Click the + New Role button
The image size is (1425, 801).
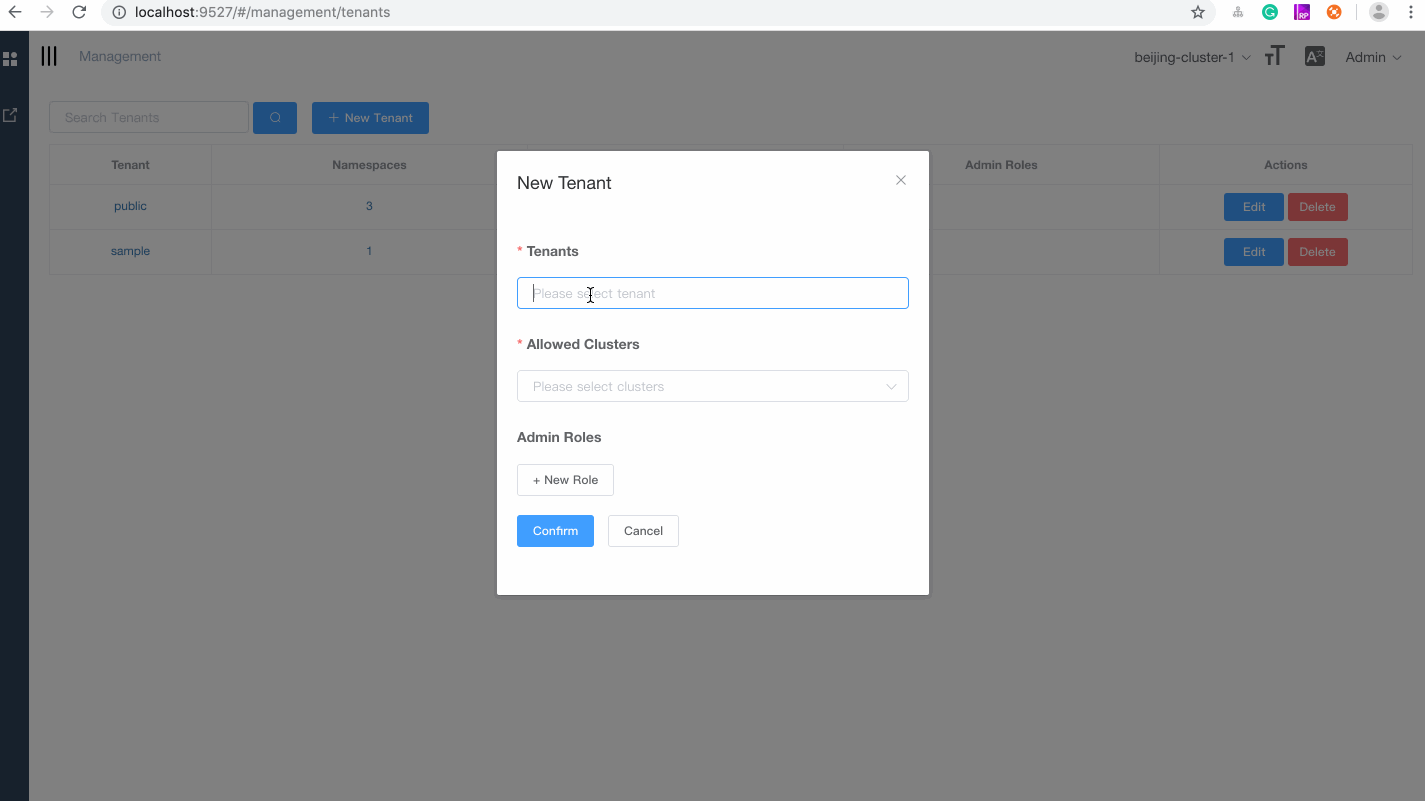coord(565,480)
